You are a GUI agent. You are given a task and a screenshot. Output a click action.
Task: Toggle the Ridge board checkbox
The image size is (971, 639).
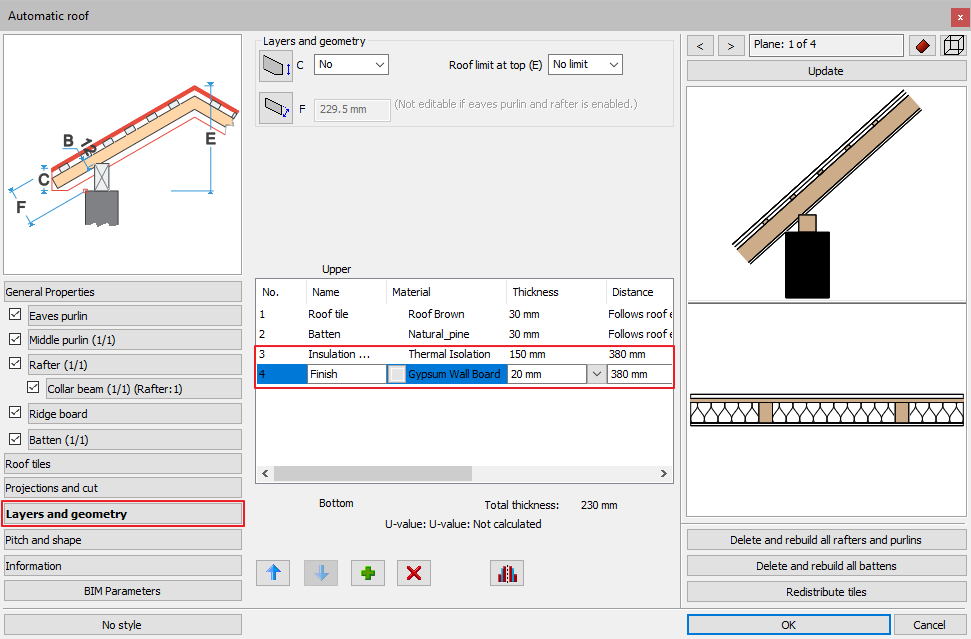pos(15,414)
